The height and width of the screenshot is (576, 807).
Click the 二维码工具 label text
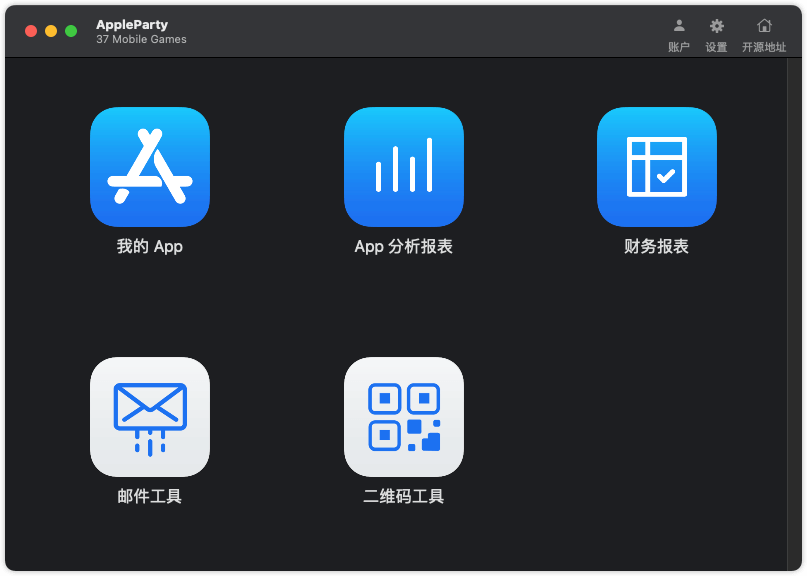[404, 496]
